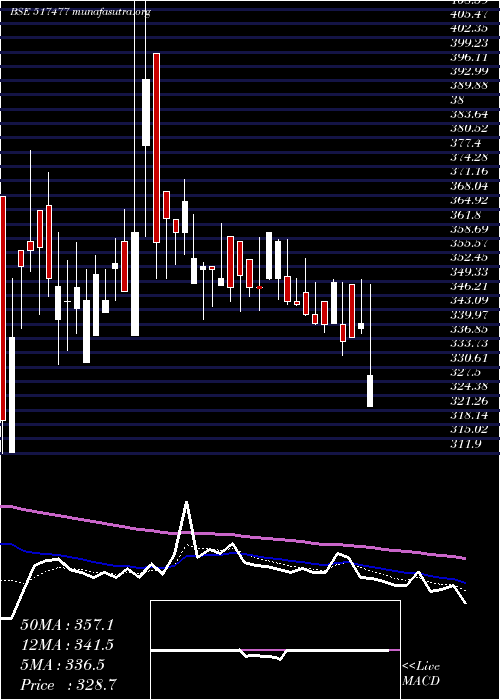Click the 377.4 price axis label
500x700 pixels.
pos(466,143)
